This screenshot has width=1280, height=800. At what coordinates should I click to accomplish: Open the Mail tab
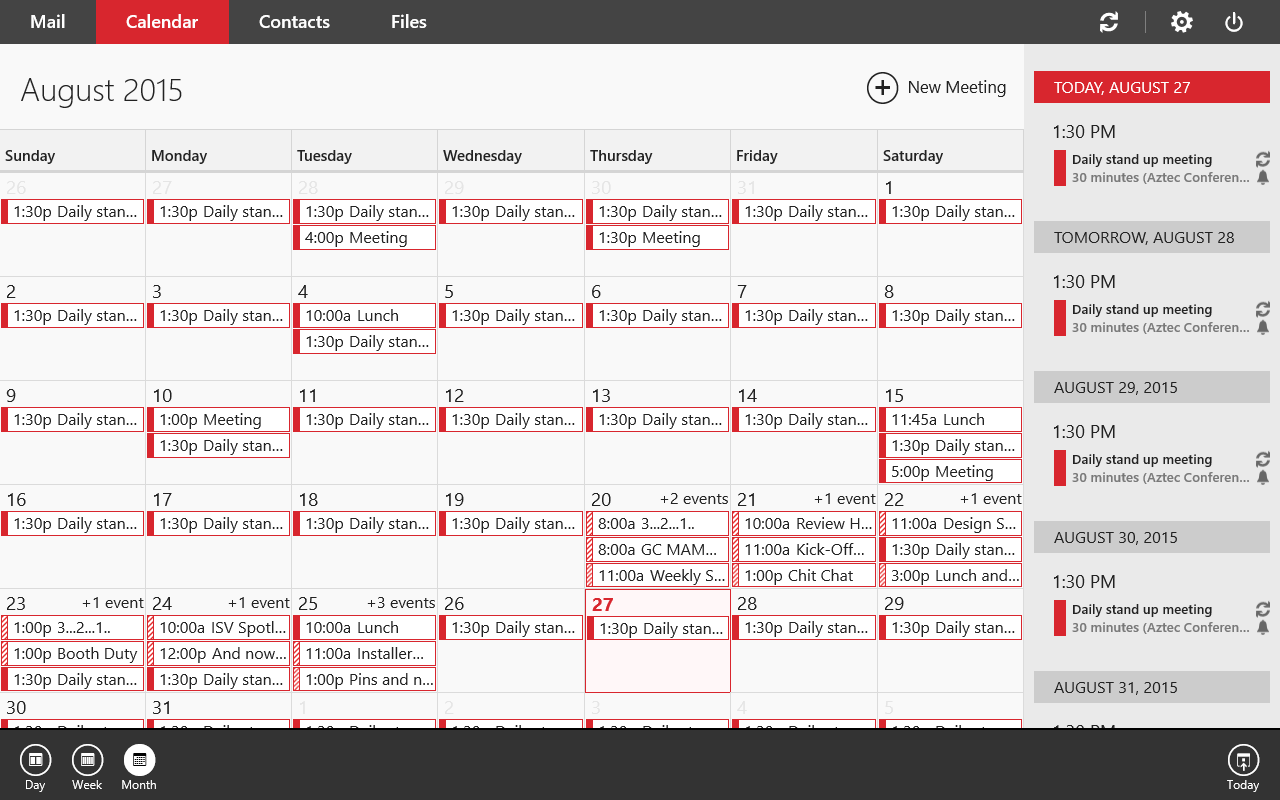pos(47,22)
